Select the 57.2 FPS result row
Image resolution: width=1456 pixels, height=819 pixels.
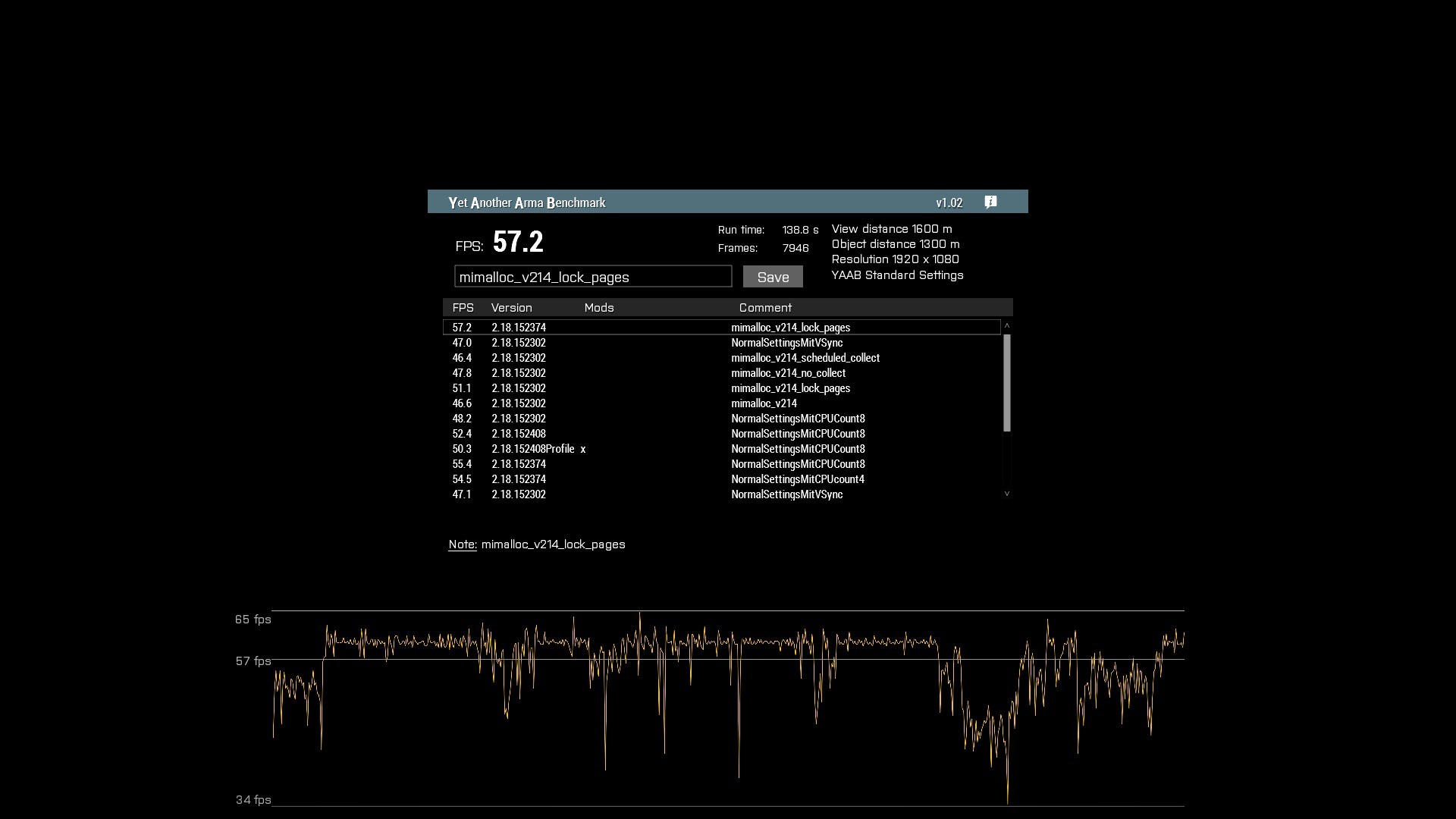722,328
